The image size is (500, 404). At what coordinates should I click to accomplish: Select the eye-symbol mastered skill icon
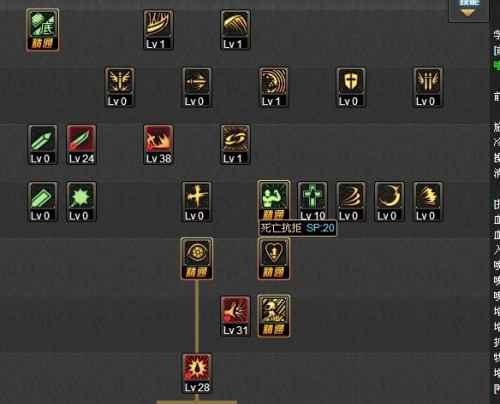[x=197, y=259]
